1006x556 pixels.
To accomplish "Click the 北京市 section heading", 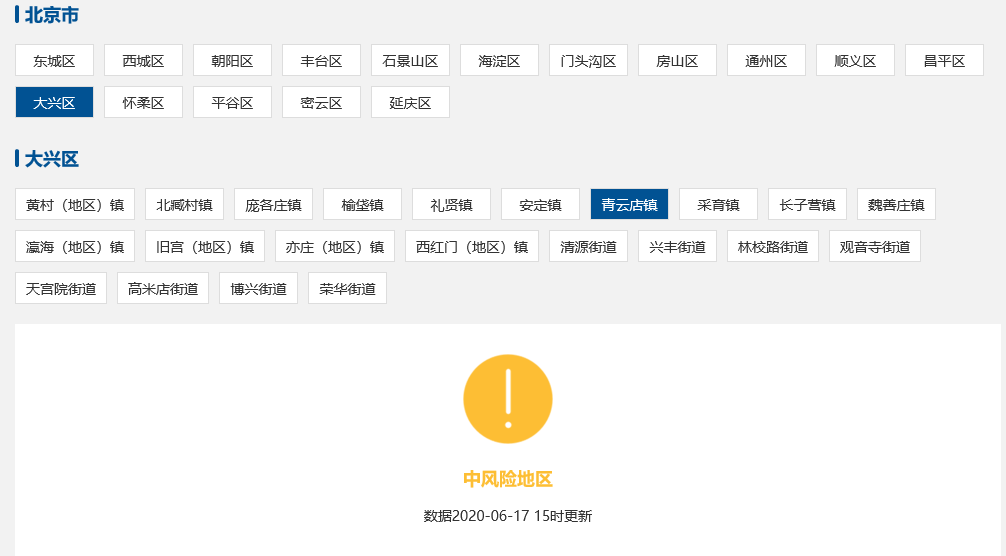I will 51,15.
